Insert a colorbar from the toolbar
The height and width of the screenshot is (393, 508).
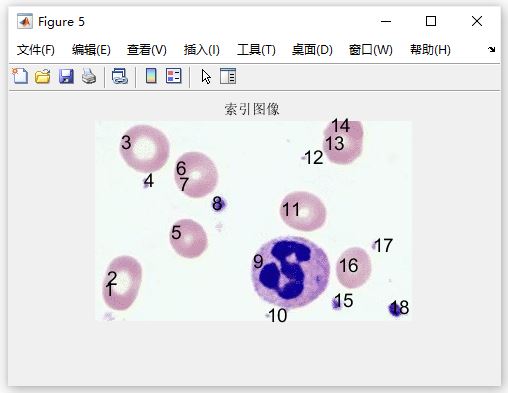151,76
